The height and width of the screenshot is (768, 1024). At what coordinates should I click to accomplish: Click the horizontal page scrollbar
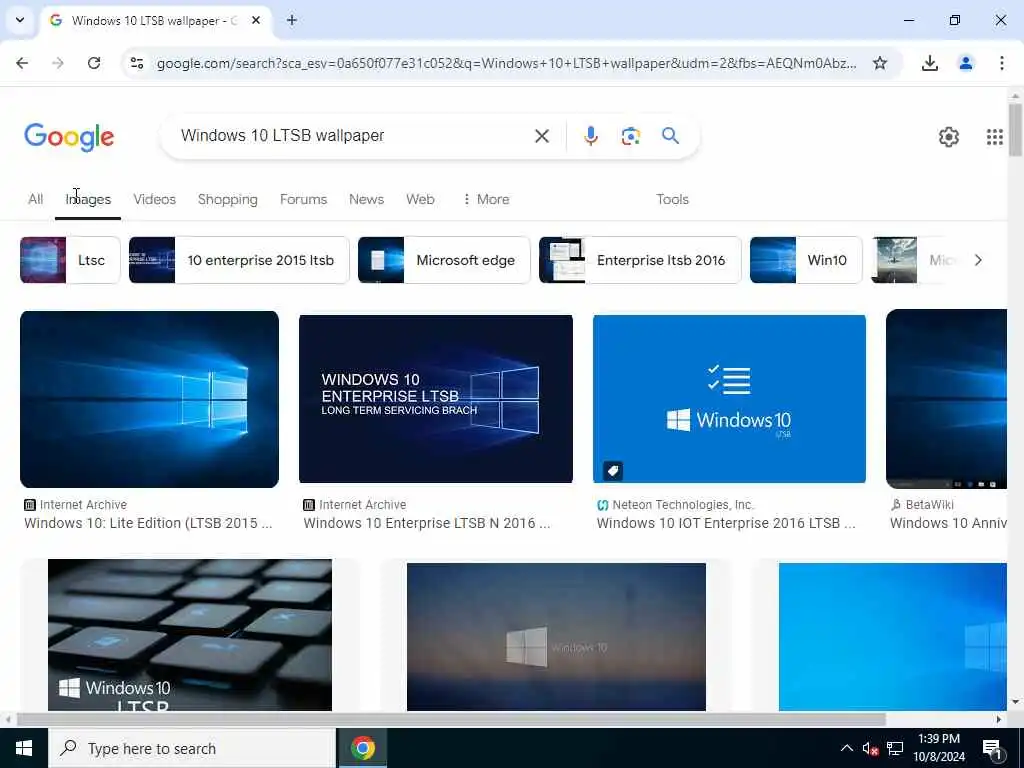(x=451, y=719)
